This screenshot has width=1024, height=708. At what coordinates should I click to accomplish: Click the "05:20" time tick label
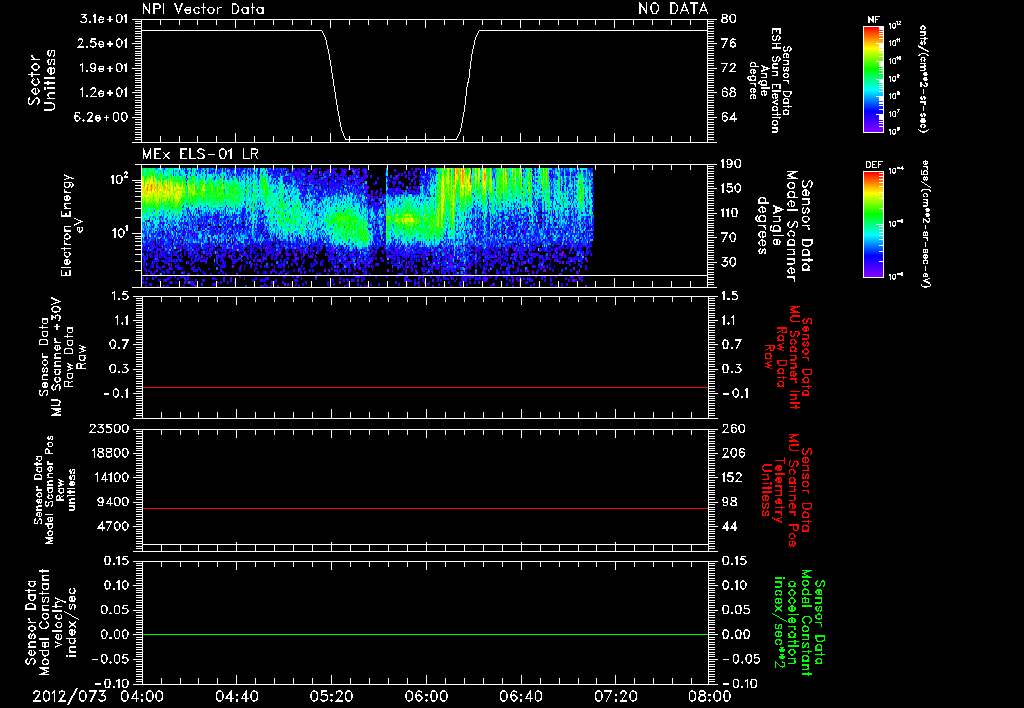[x=332, y=696]
